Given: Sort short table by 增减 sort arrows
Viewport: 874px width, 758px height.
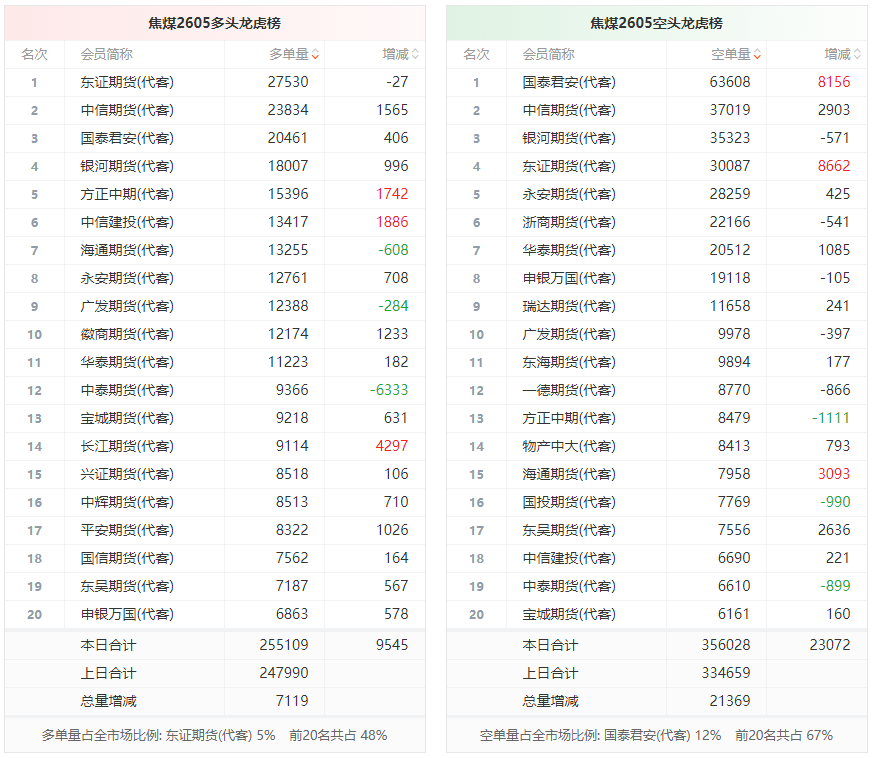Looking at the screenshot, I should tap(857, 55).
